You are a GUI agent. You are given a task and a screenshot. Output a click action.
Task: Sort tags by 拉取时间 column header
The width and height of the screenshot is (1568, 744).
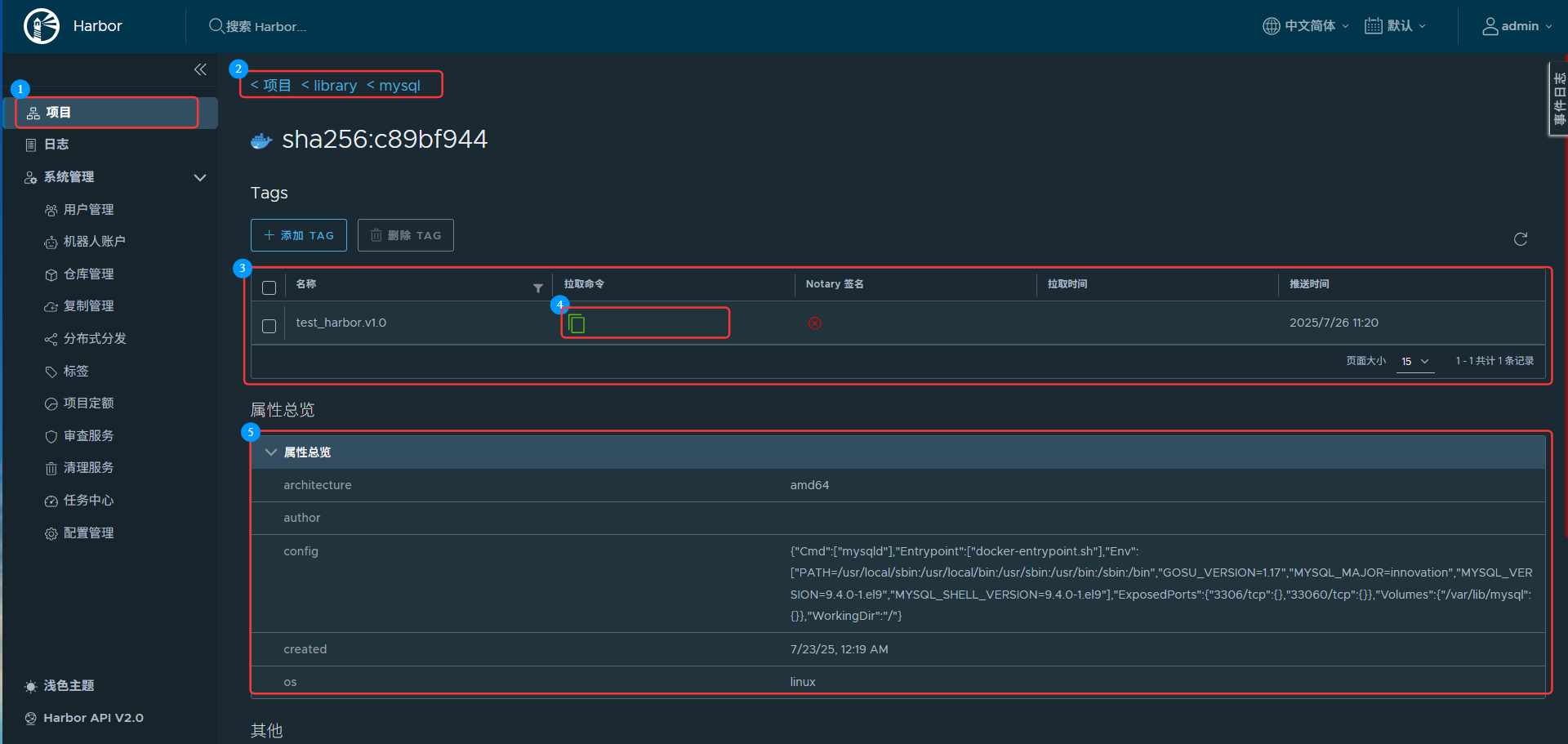pos(1067,284)
